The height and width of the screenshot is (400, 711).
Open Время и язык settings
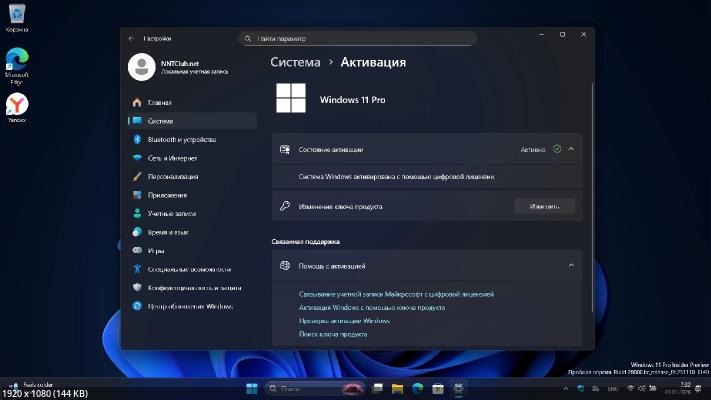coord(168,232)
